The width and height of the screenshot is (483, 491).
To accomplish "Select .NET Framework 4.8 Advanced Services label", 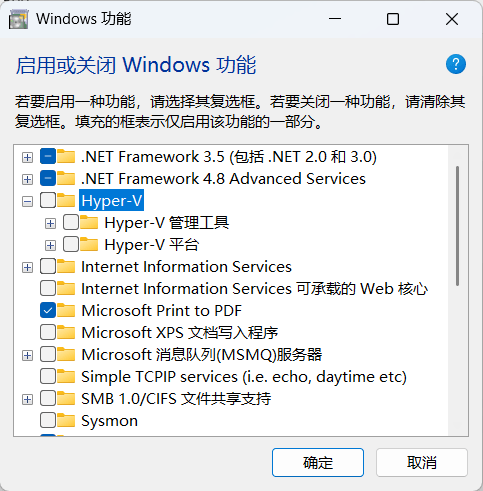I will click(223, 178).
